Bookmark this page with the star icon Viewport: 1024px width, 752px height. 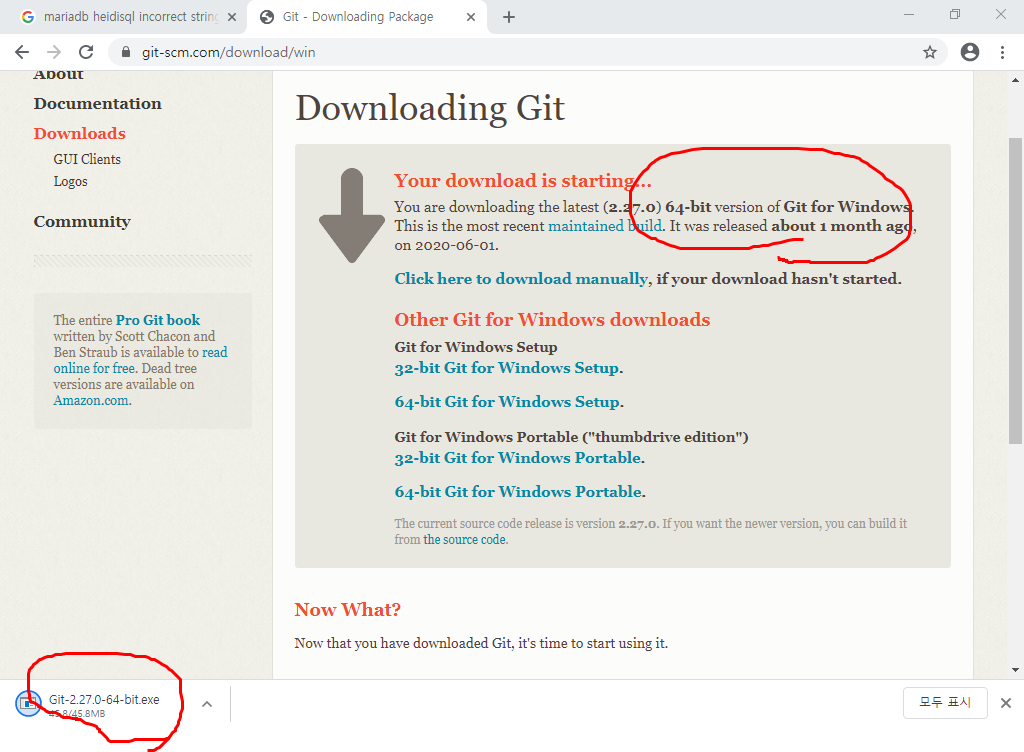pos(930,52)
